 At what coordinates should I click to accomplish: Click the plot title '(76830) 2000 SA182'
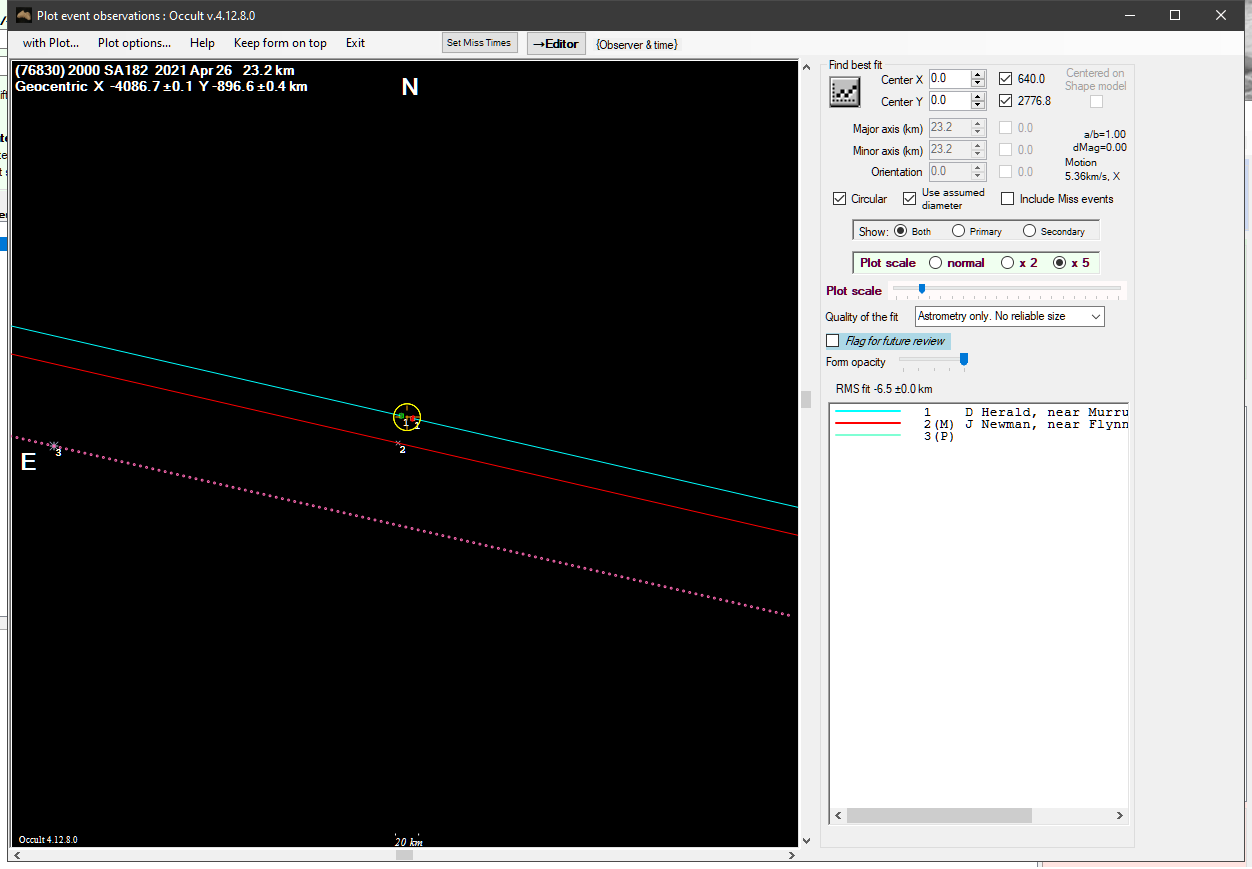(x=82, y=71)
